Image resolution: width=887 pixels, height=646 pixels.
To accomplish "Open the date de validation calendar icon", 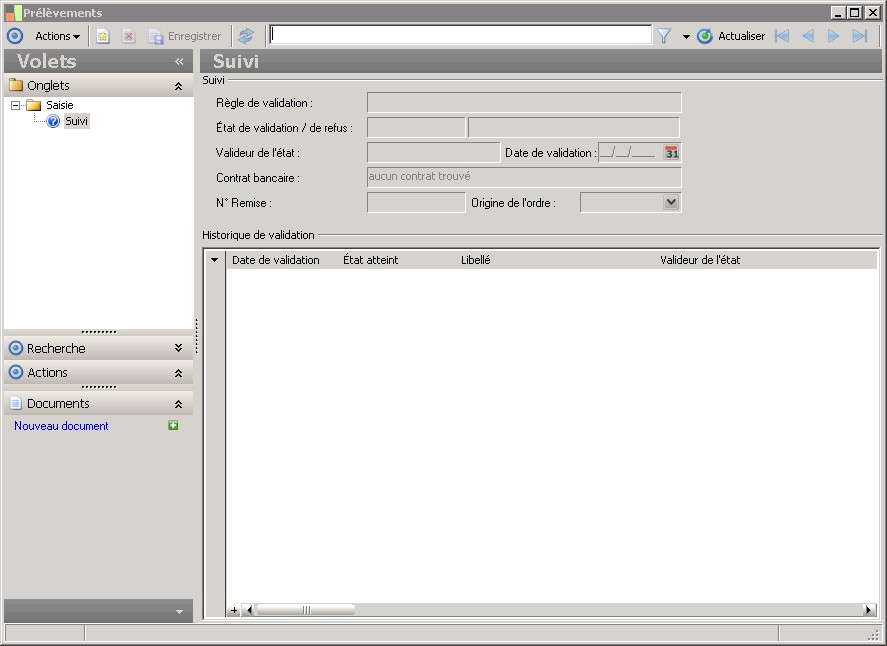I will point(671,153).
